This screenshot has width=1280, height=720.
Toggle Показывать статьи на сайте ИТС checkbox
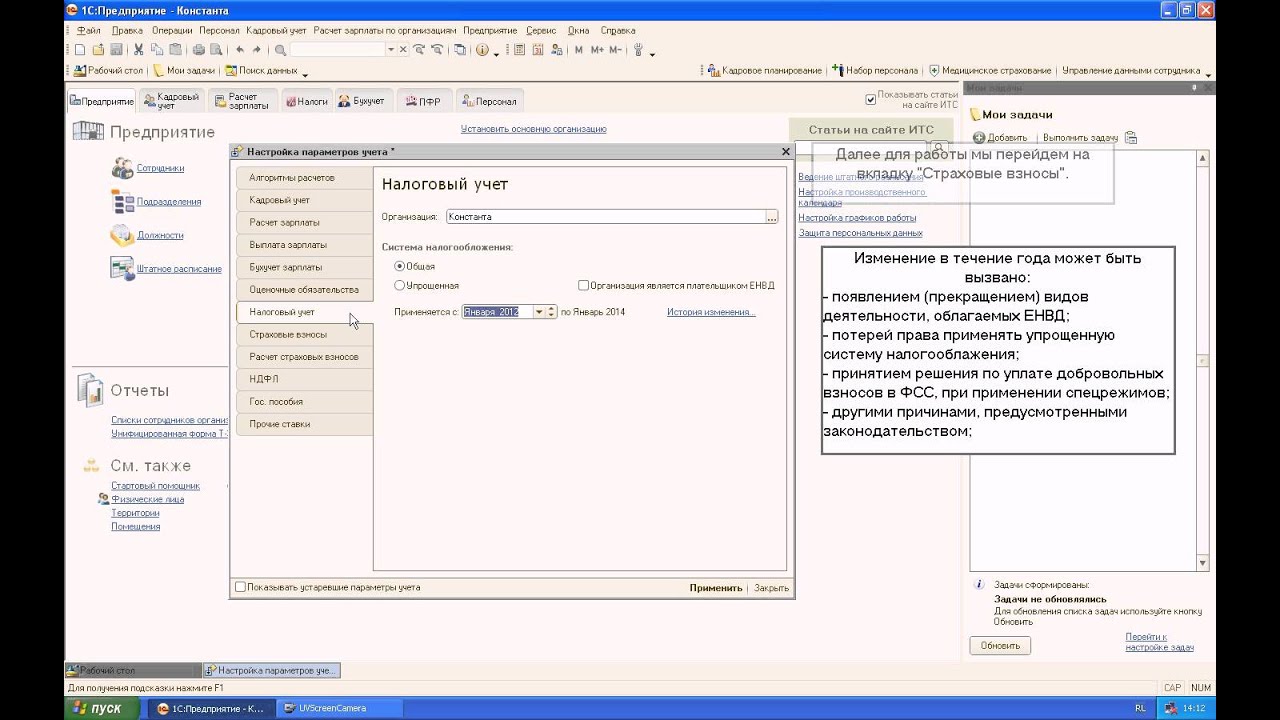870,99
